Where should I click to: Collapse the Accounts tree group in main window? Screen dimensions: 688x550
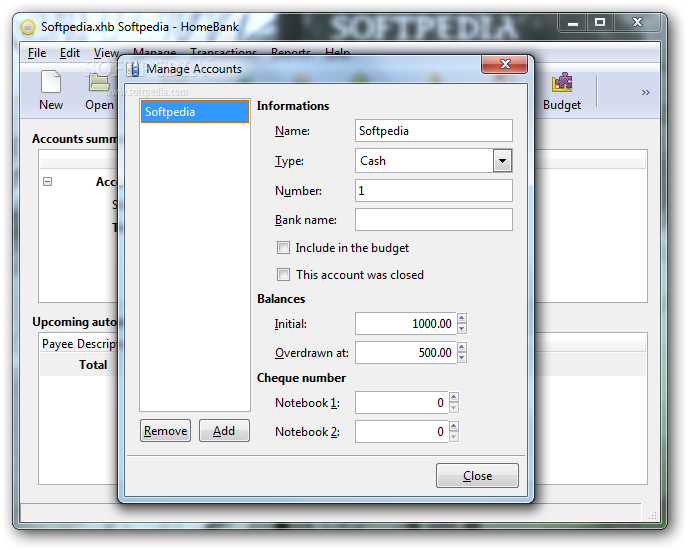(47, 181)
